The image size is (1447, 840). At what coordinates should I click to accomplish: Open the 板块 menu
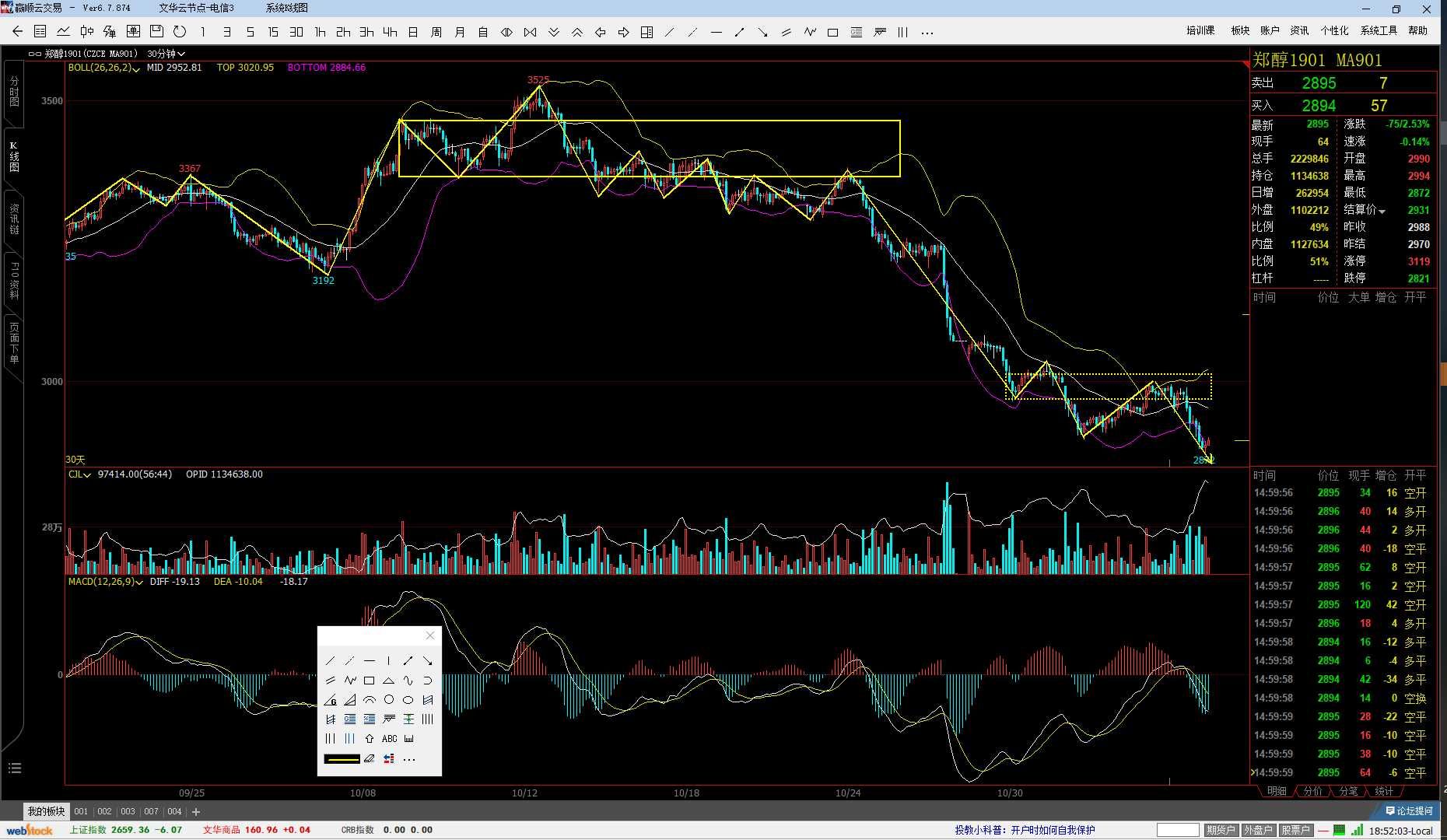click(1240, 31)
